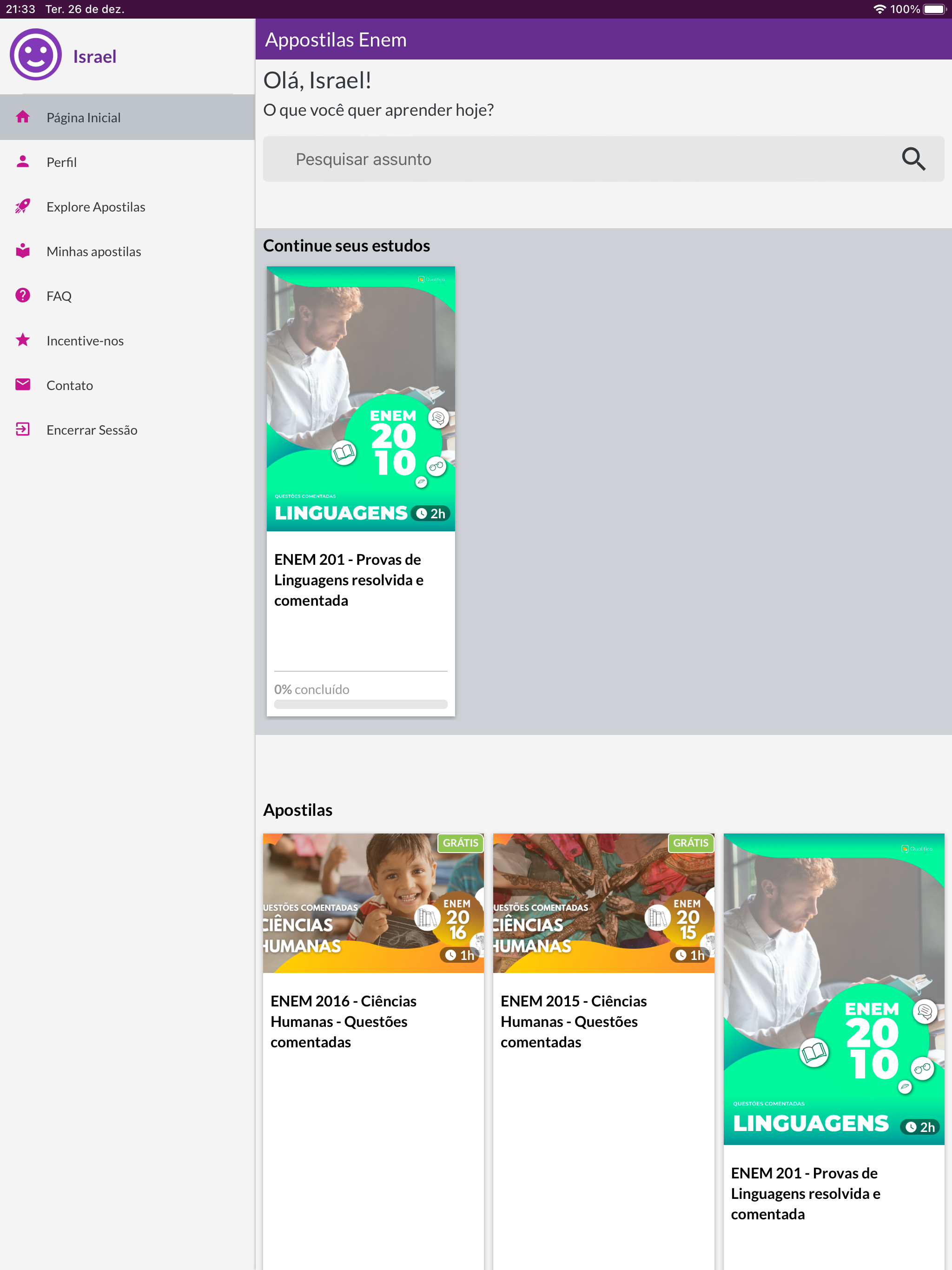Screen dimensions: 952x1270
Task: Open the FAQ menu entry
Action: (127, 296)
